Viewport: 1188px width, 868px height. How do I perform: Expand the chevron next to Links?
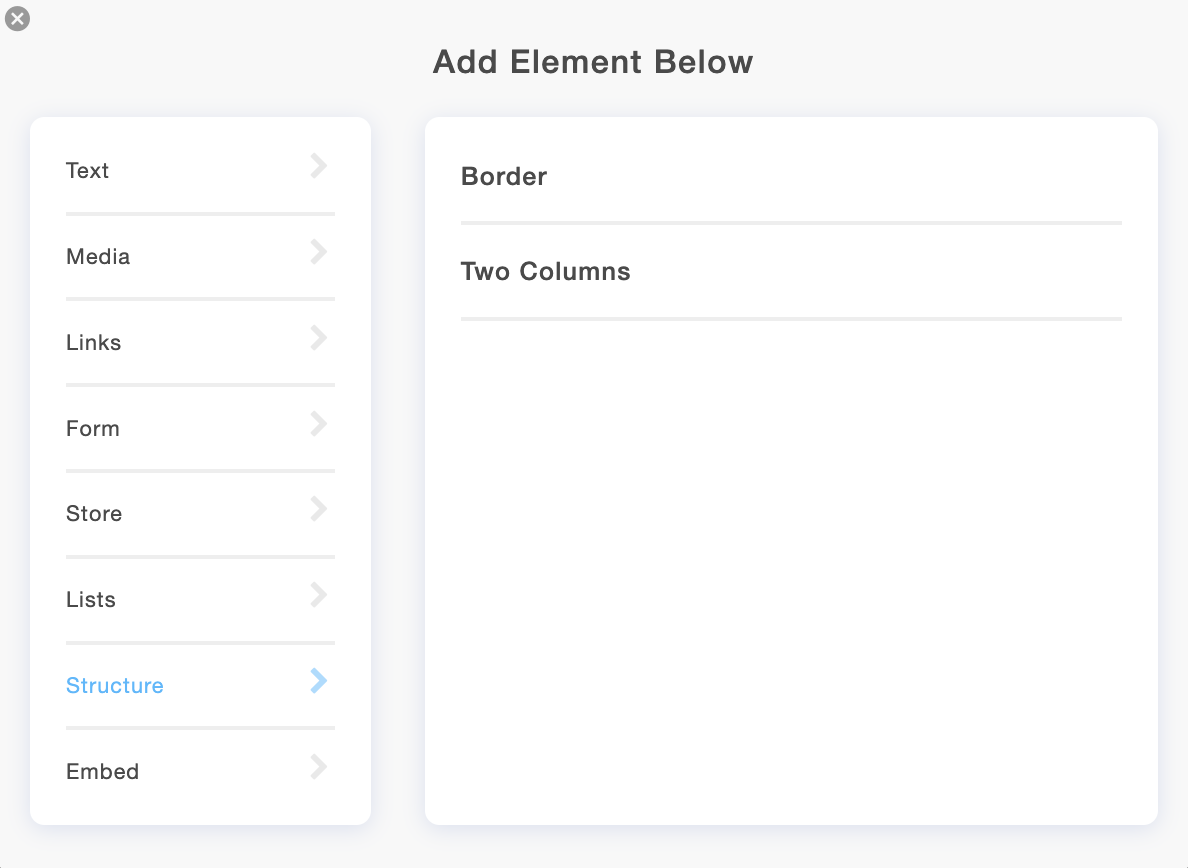pos(318,338)
